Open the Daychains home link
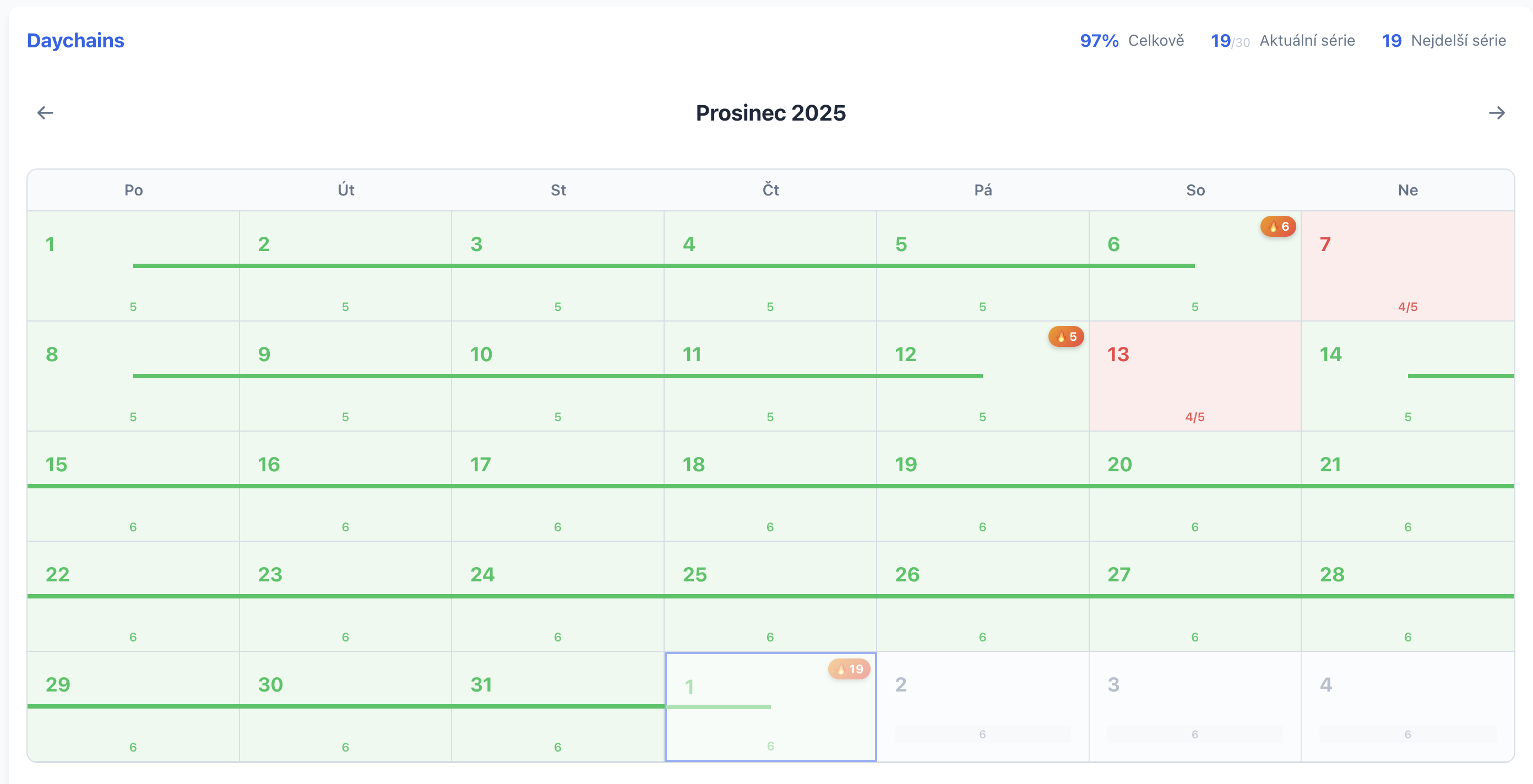Screen dimensions: 1533x784 click(x=75, y=40)
